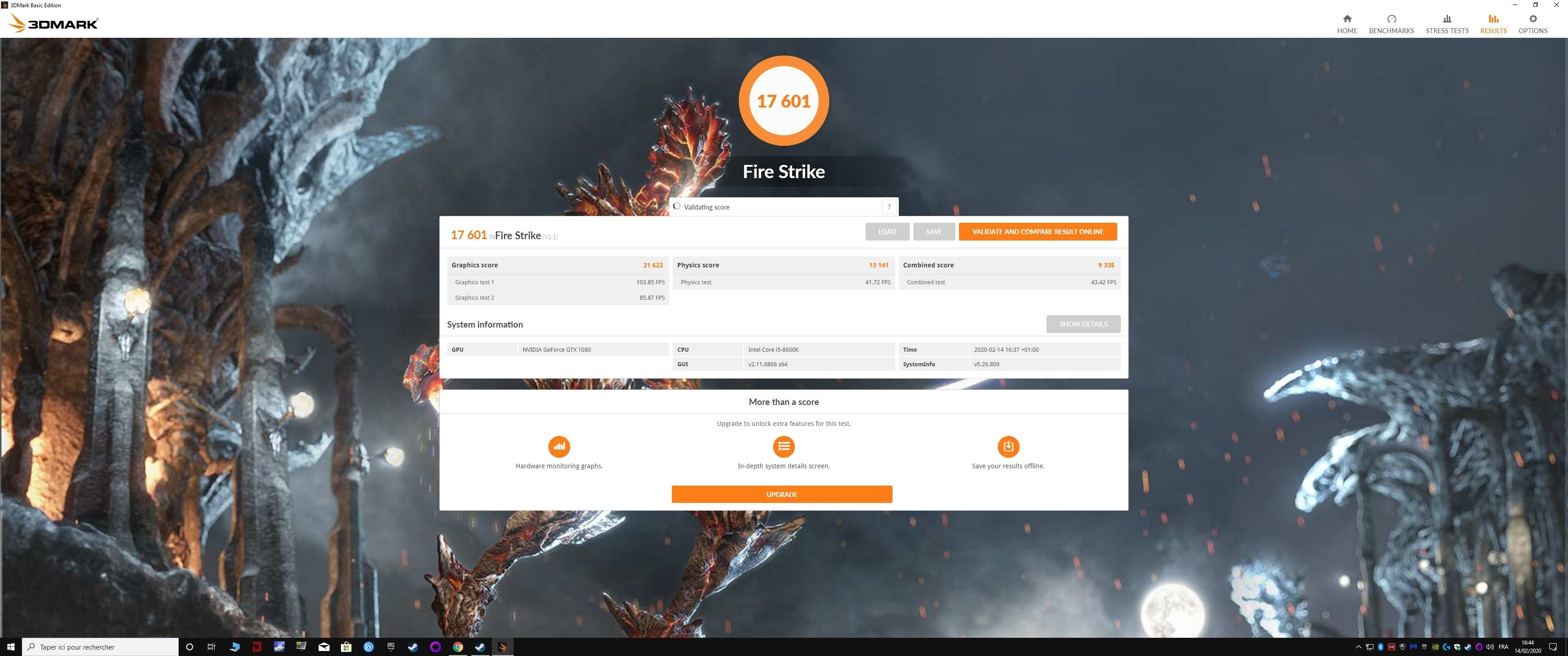Viewport: 1568px width, 656px height.
Task: Launch Ubisoft Uplay from the taskbar
Action: pos(368,647)
